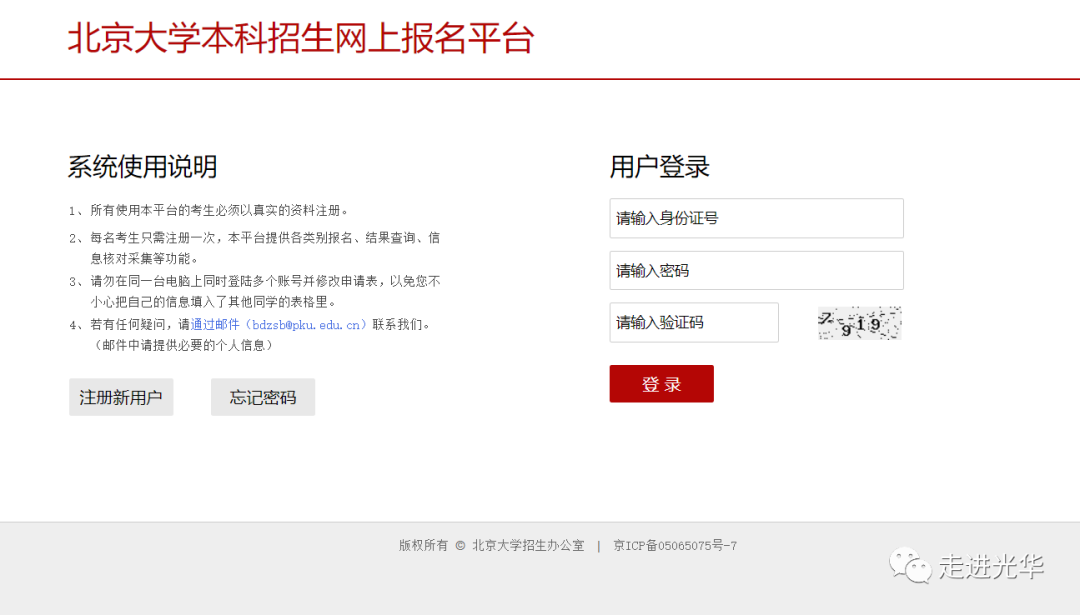The image size is (1080, 615).
Task: Click the 北京大学本科招生网上报名平台 site title
Action: 301,39
